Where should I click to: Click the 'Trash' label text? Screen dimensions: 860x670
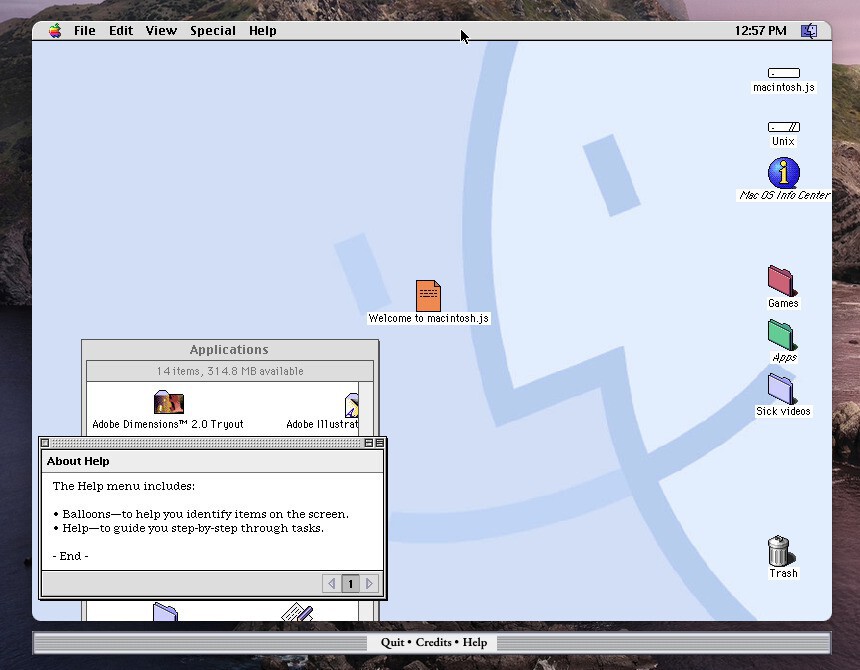pyautogui.click(x=783, y=574)
